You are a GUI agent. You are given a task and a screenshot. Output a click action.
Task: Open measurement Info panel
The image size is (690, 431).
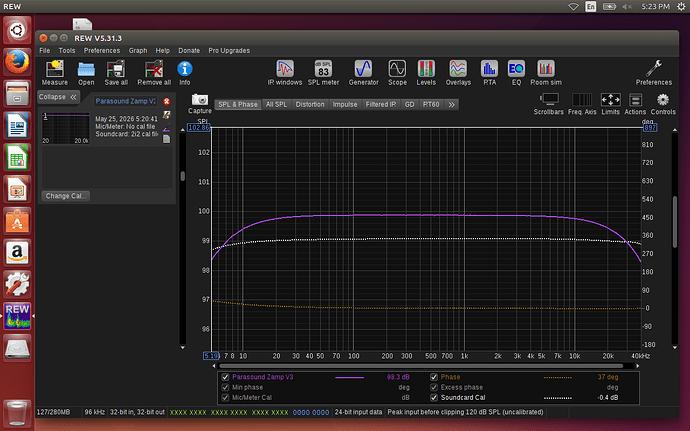185,73
